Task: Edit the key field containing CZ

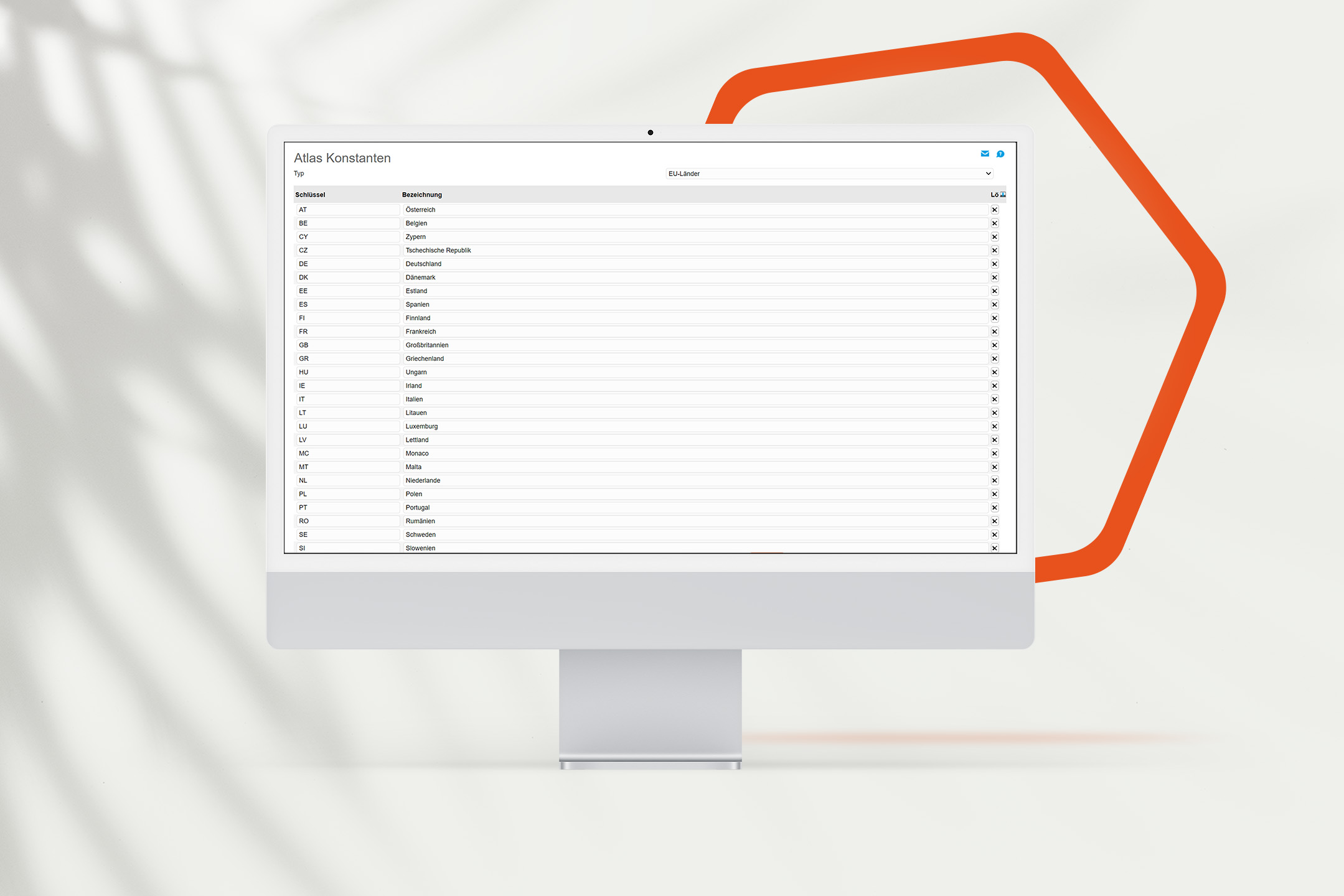Action: (x=347, y=250)
